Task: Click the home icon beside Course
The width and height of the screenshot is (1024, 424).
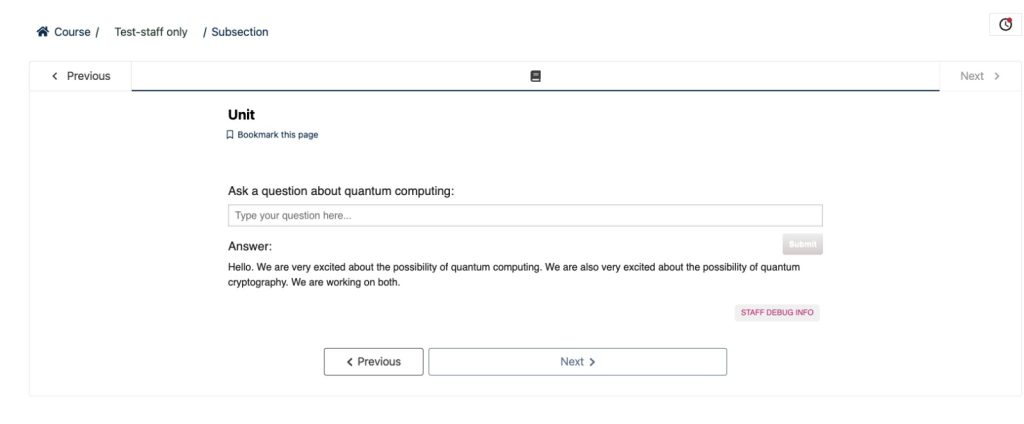Action: pos(43,32)
